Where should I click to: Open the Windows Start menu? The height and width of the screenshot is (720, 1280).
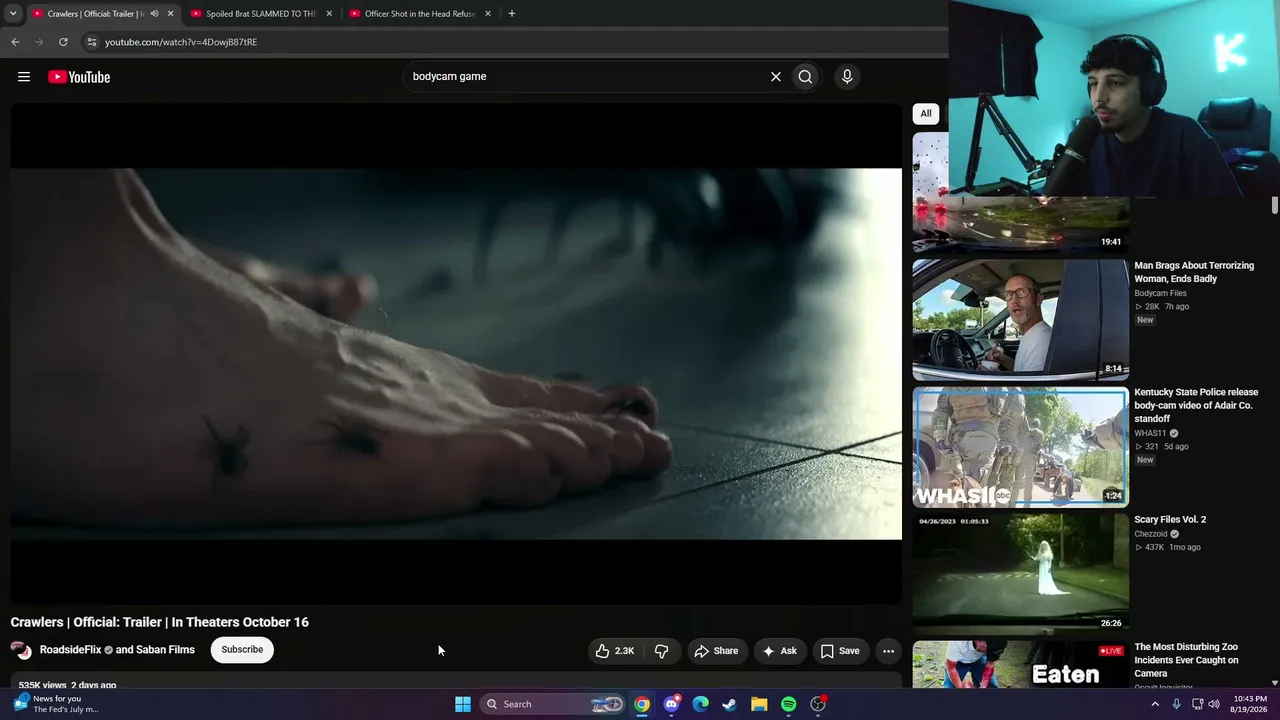click(463, 704)
